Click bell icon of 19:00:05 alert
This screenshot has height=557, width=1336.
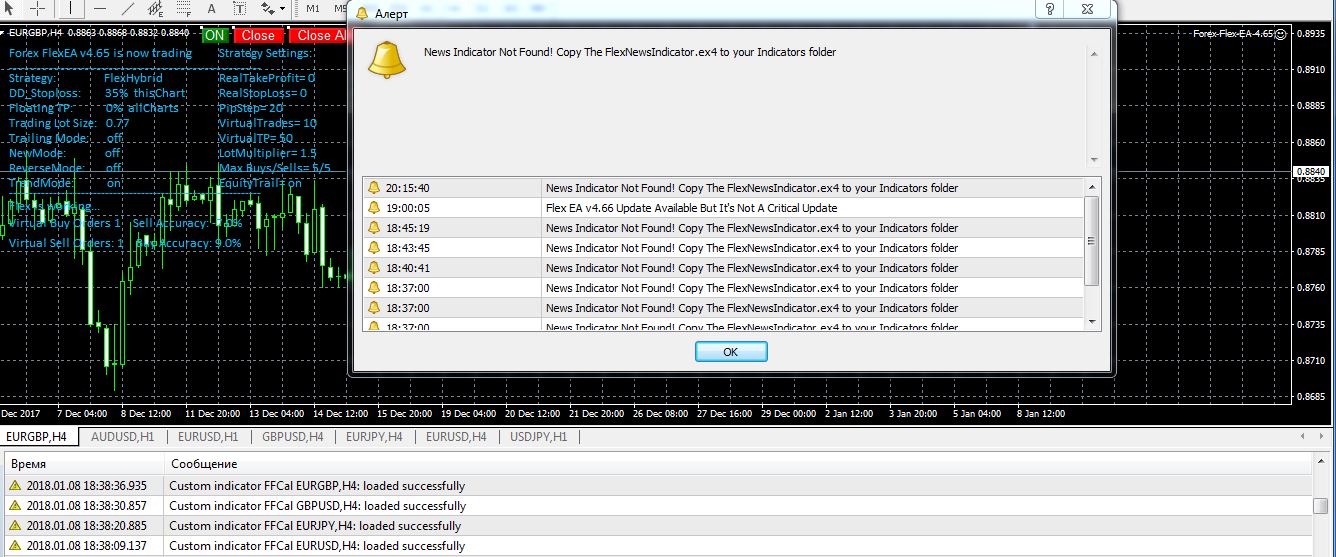[374, 208]
